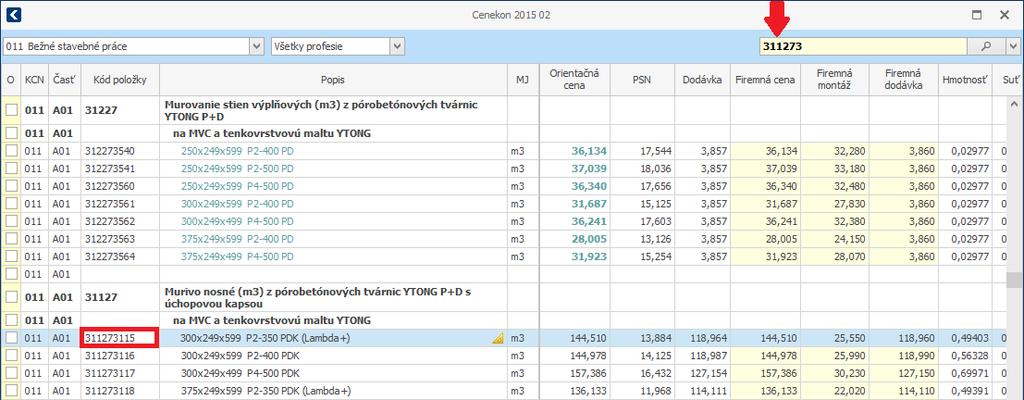
Task: Click the 'Firemná dodávka' column header
Action: click(904, 80)
